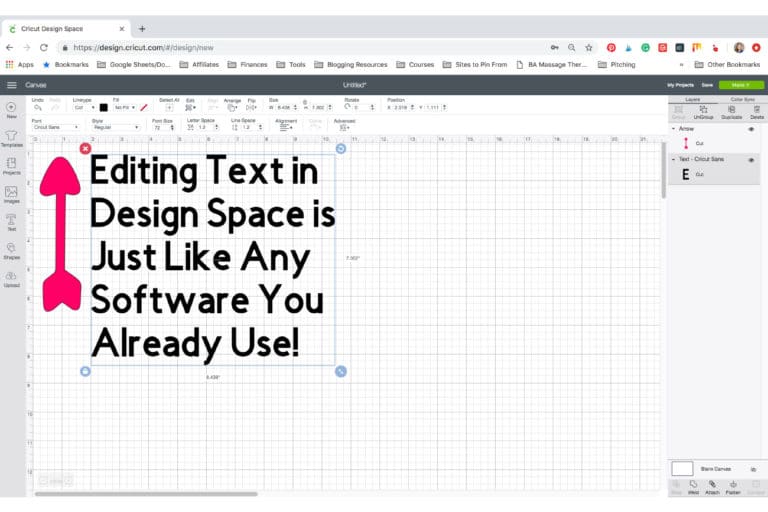Open the Linetype dropdown
The image size is (768, 512).
(x=84, y=107)
